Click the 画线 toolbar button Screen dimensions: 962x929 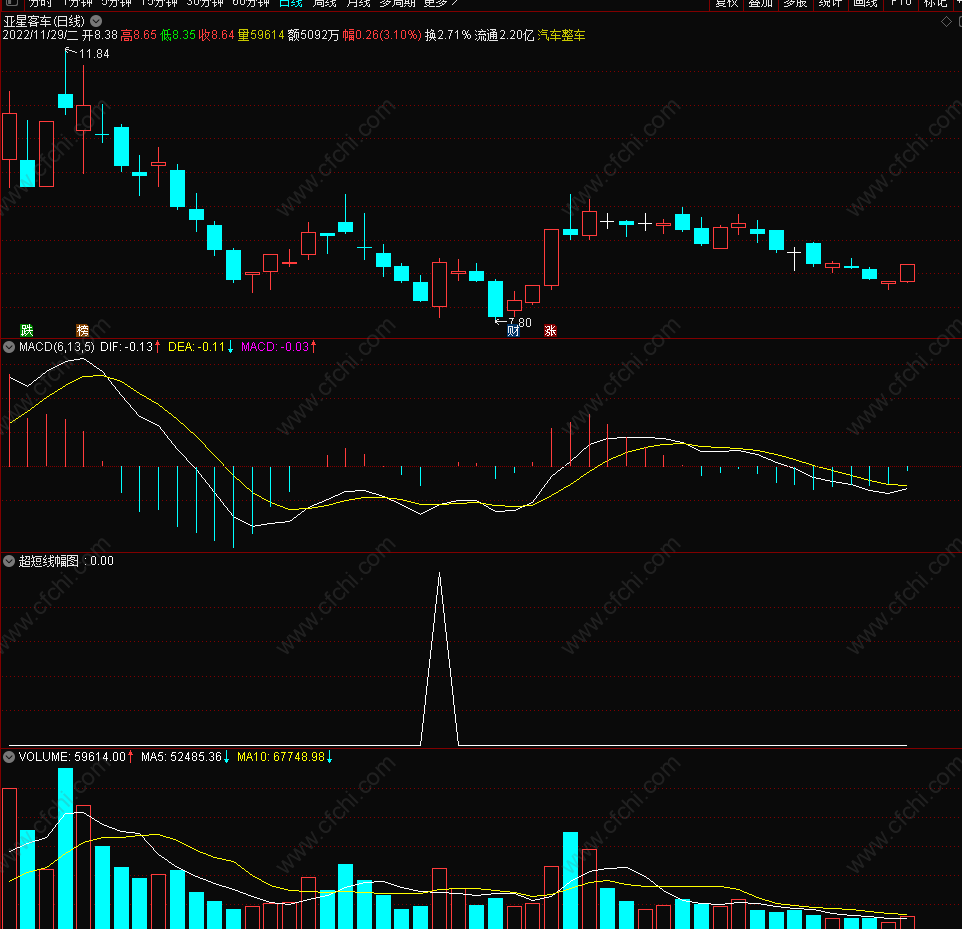tap(865, 3)
